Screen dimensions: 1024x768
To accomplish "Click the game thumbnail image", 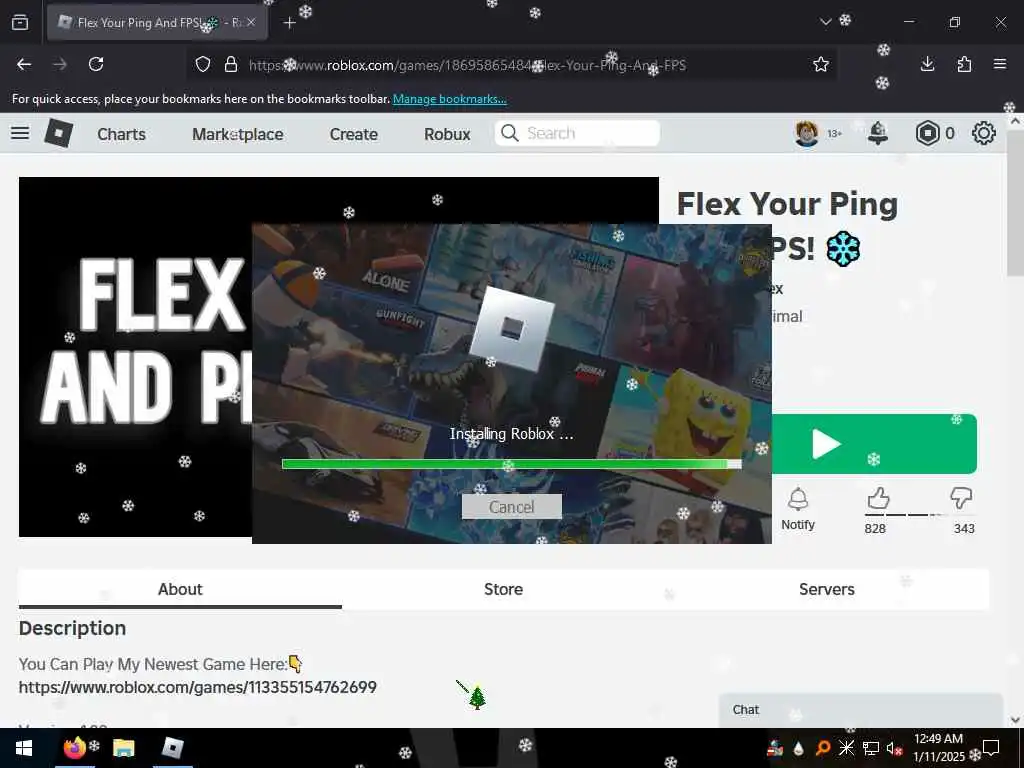I will (x=135, y=357).
